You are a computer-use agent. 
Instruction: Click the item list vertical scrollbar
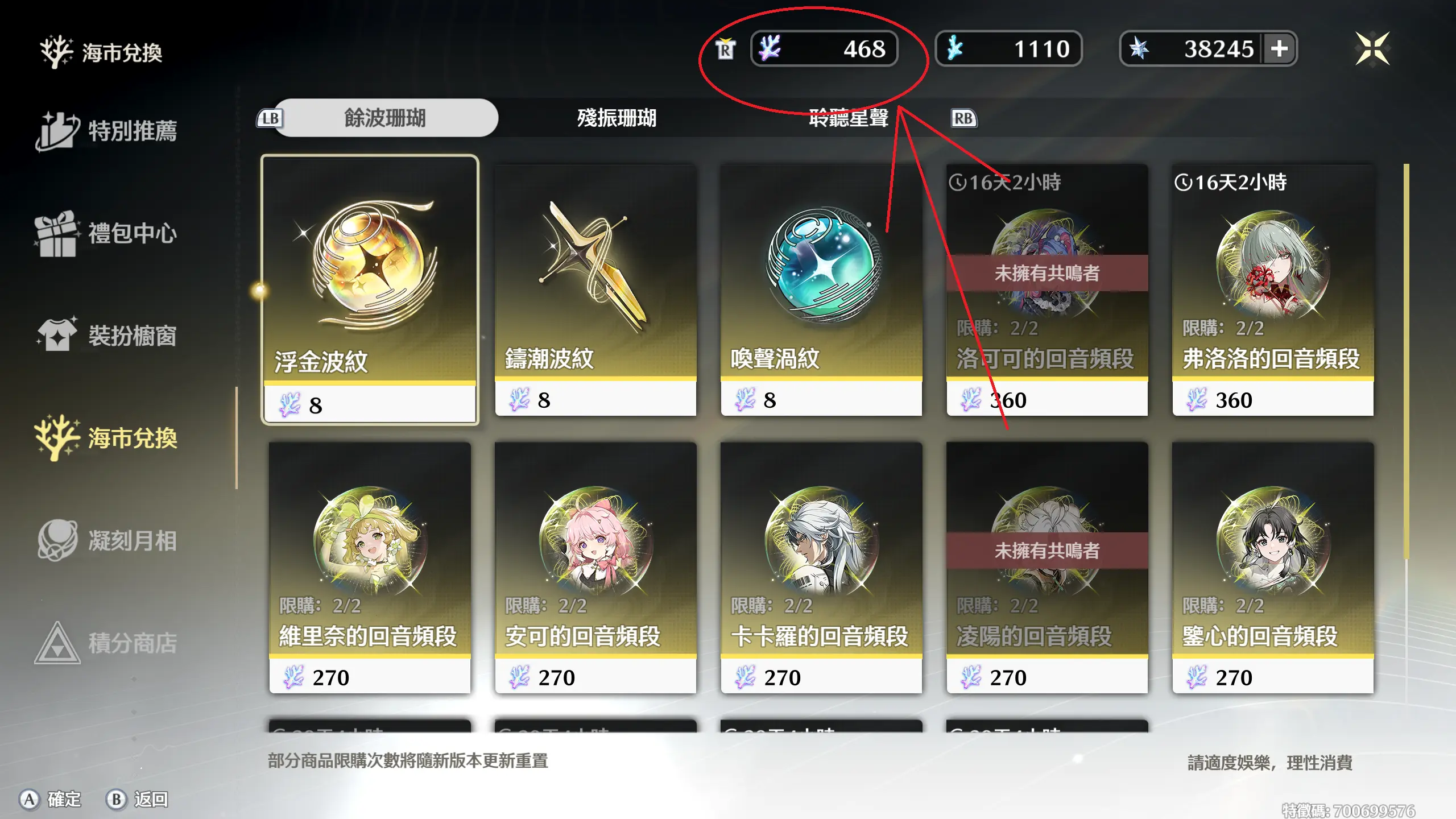coord(1406,361)
